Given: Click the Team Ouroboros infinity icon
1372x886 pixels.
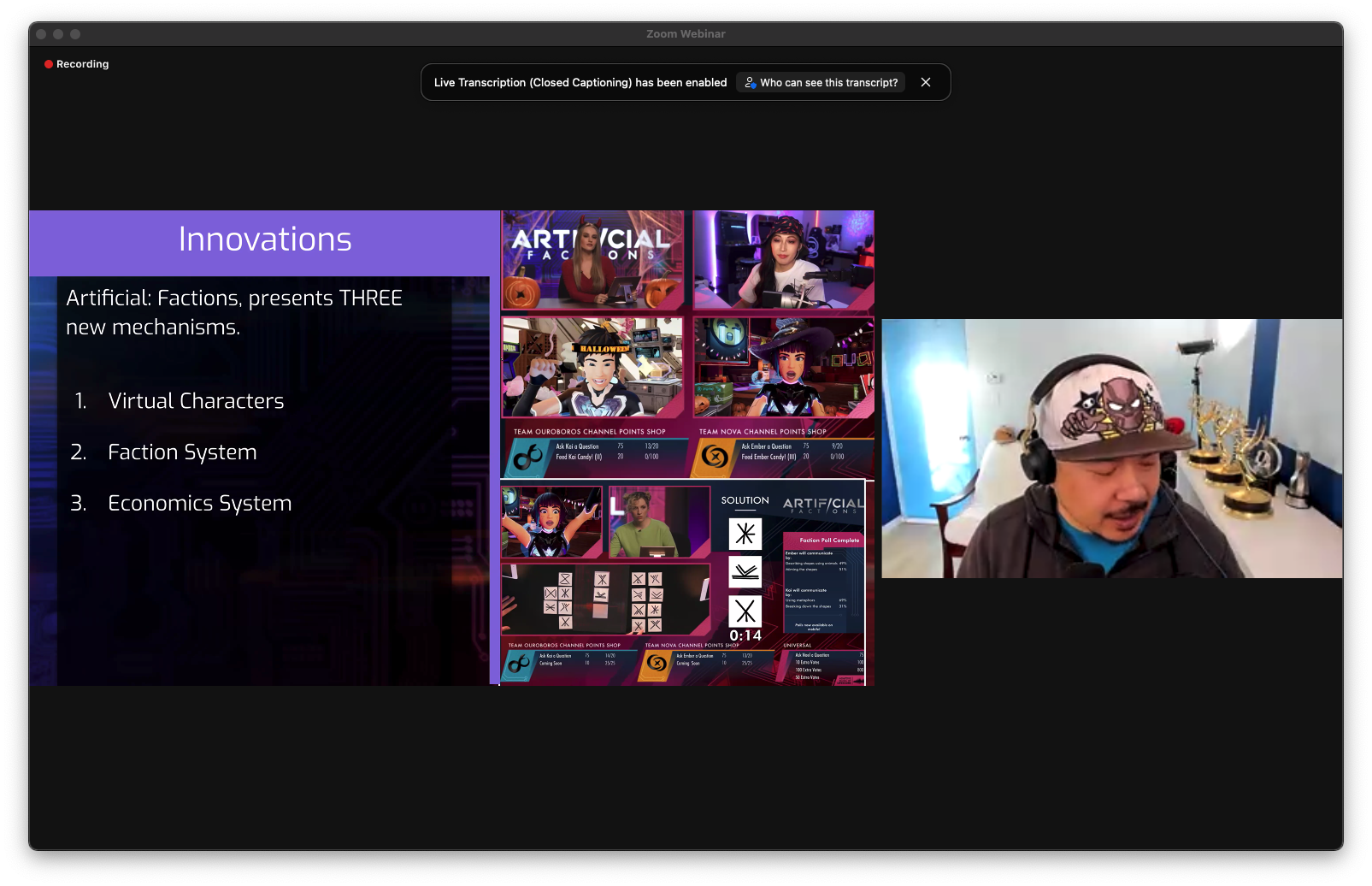Looking at the screenshot, I should [528, 458].
